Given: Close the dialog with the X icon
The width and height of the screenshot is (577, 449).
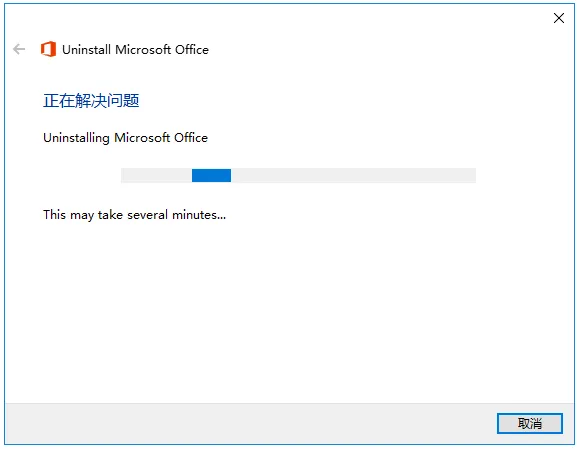Looking at the screenshot, I should click(559, 18).
